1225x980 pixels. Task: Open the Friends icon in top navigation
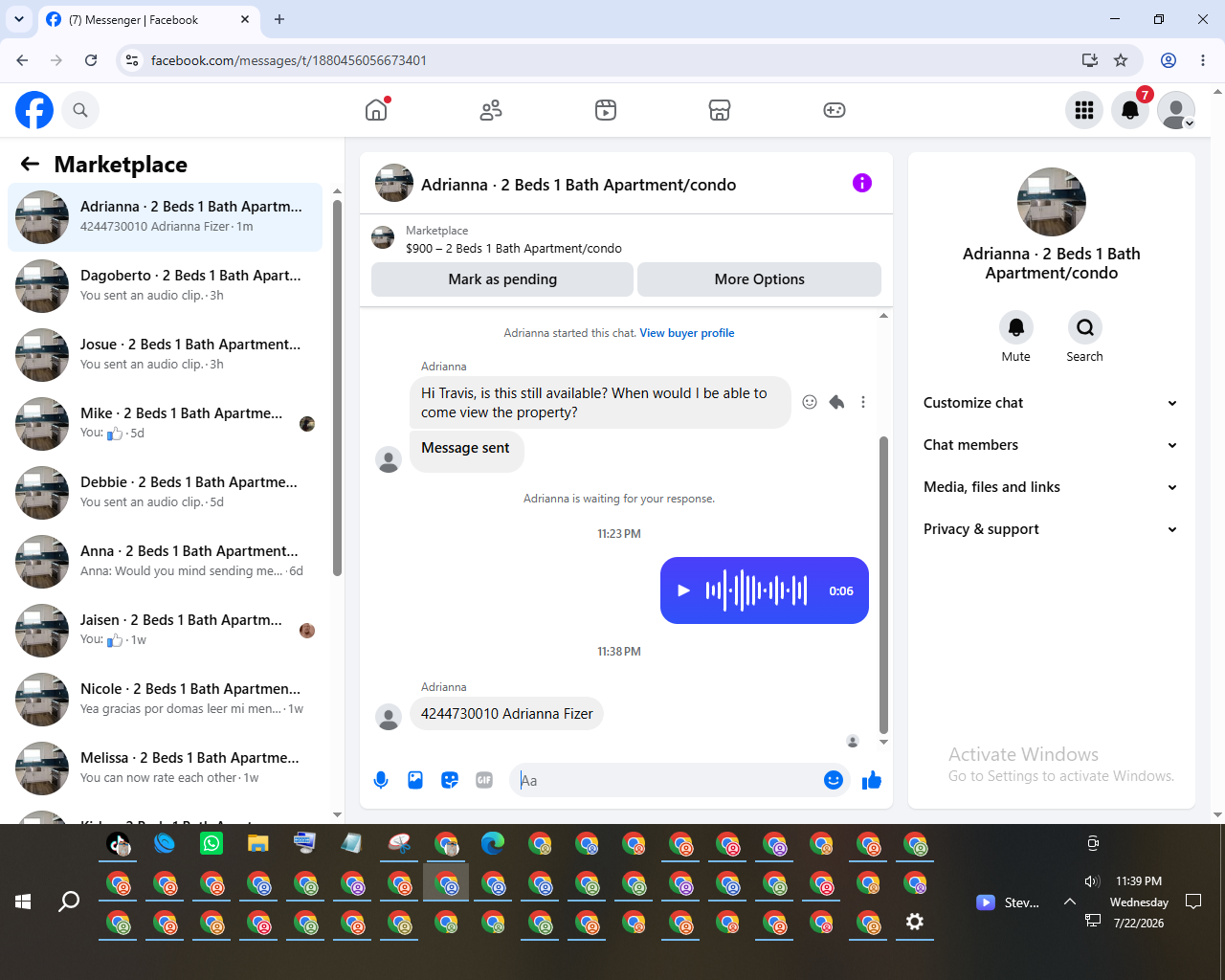[x=491, y=110]
